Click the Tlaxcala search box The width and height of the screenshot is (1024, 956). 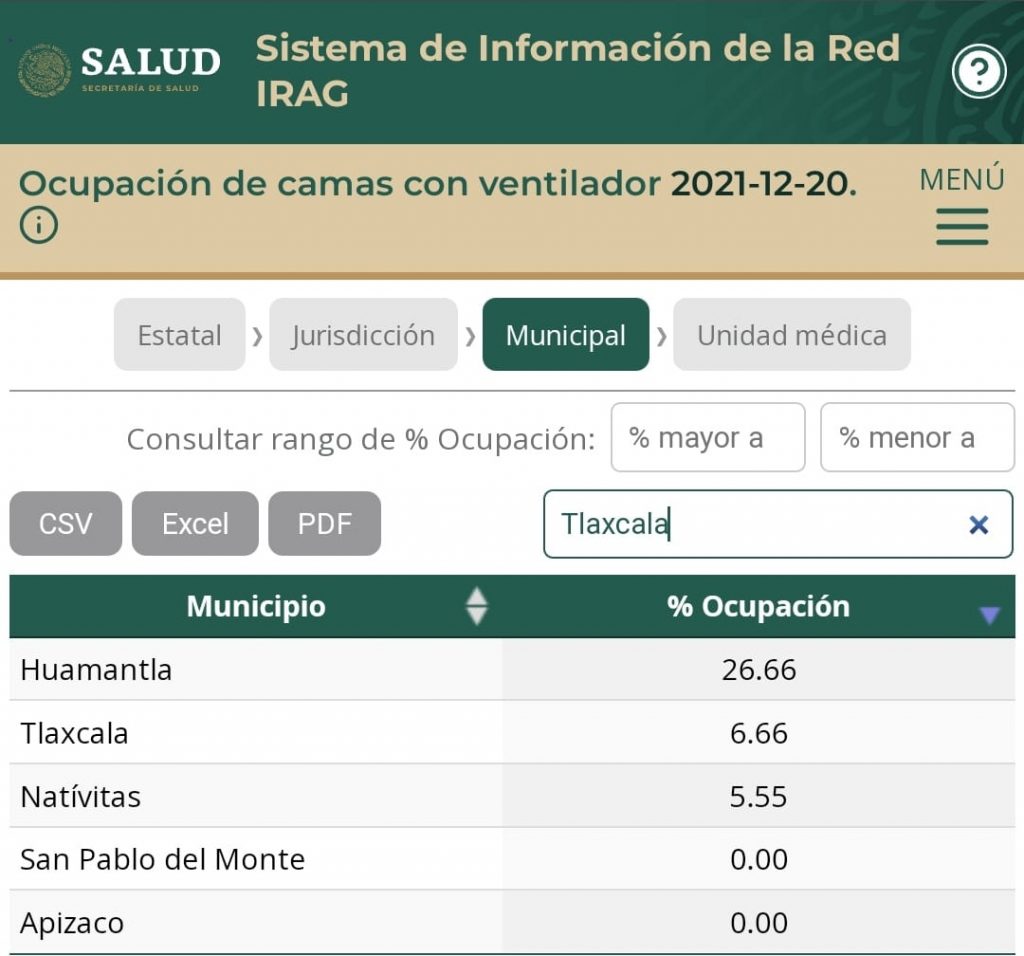750,524
